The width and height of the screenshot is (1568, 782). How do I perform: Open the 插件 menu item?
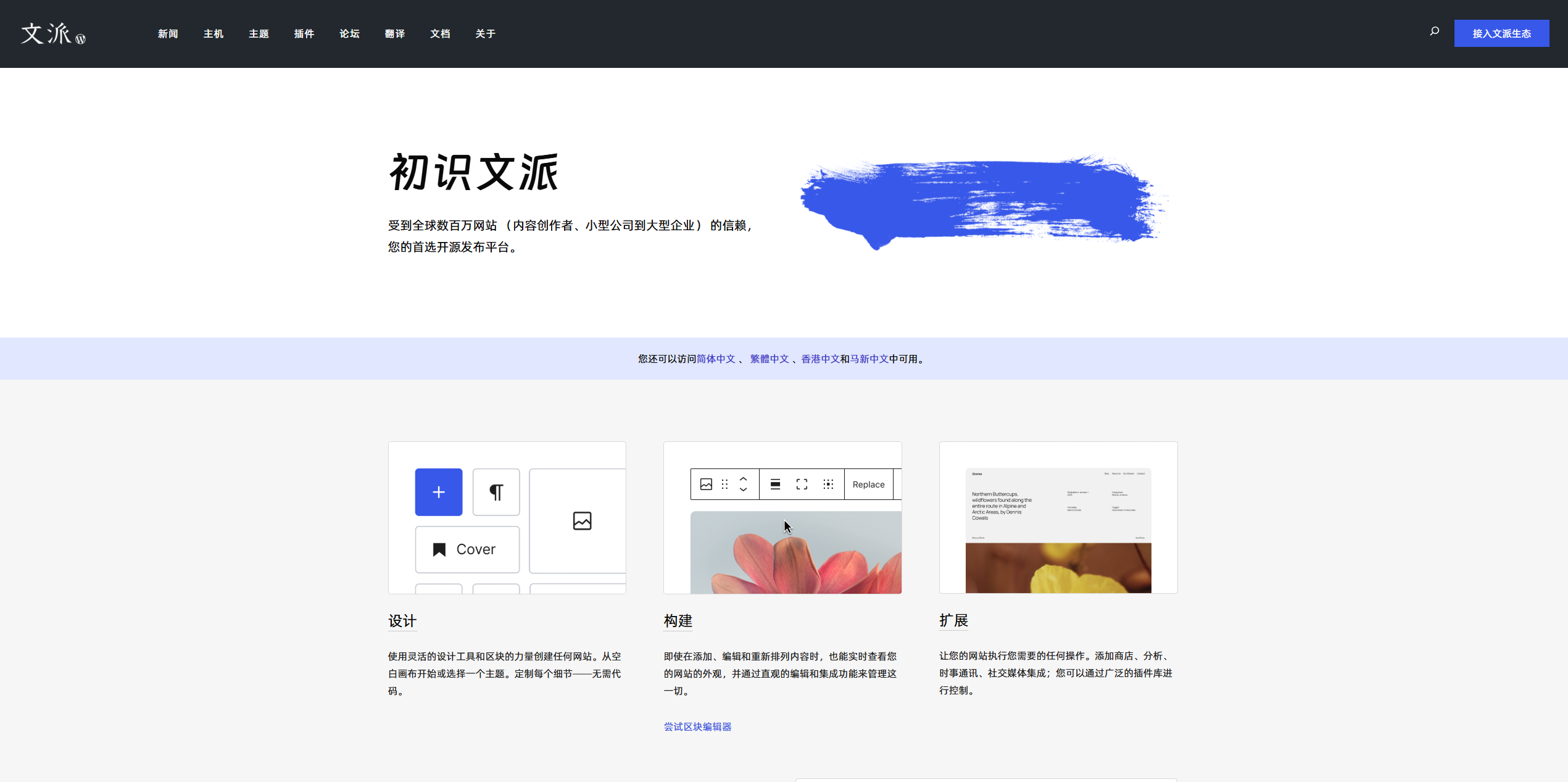click(304, 34)
